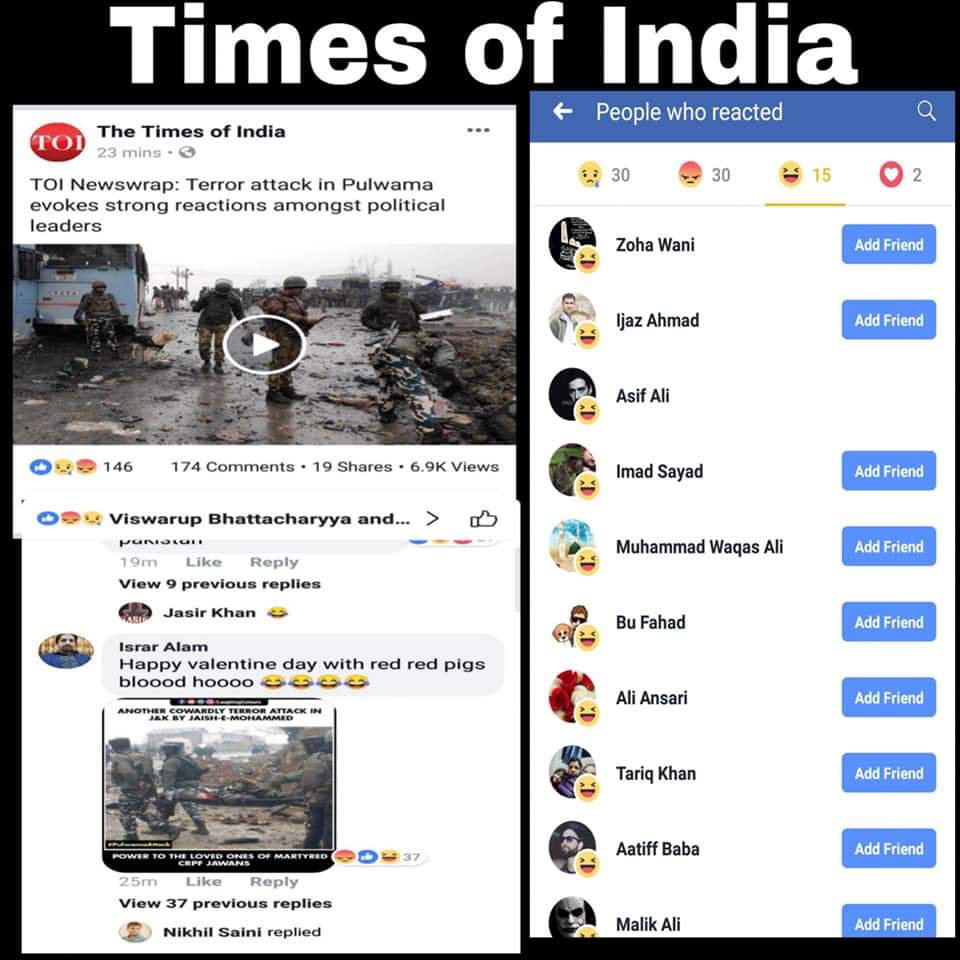Open the three-dot post options menu
The height and width of the screenshot is (960, 960).
478,130
